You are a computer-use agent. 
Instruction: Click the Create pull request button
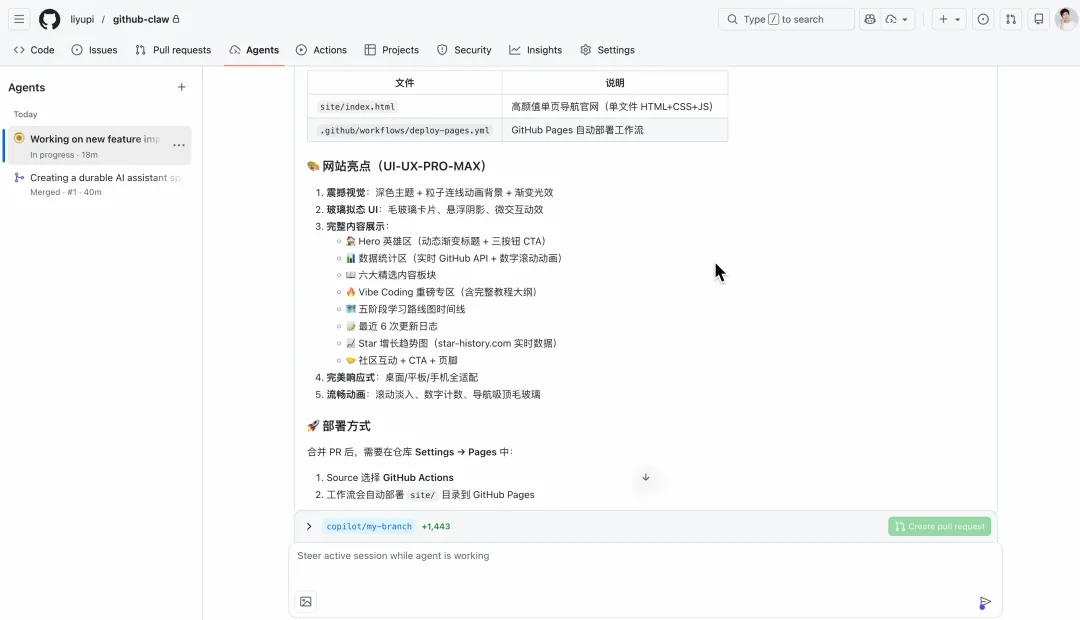pyautogui.click(x=939, y=525)
